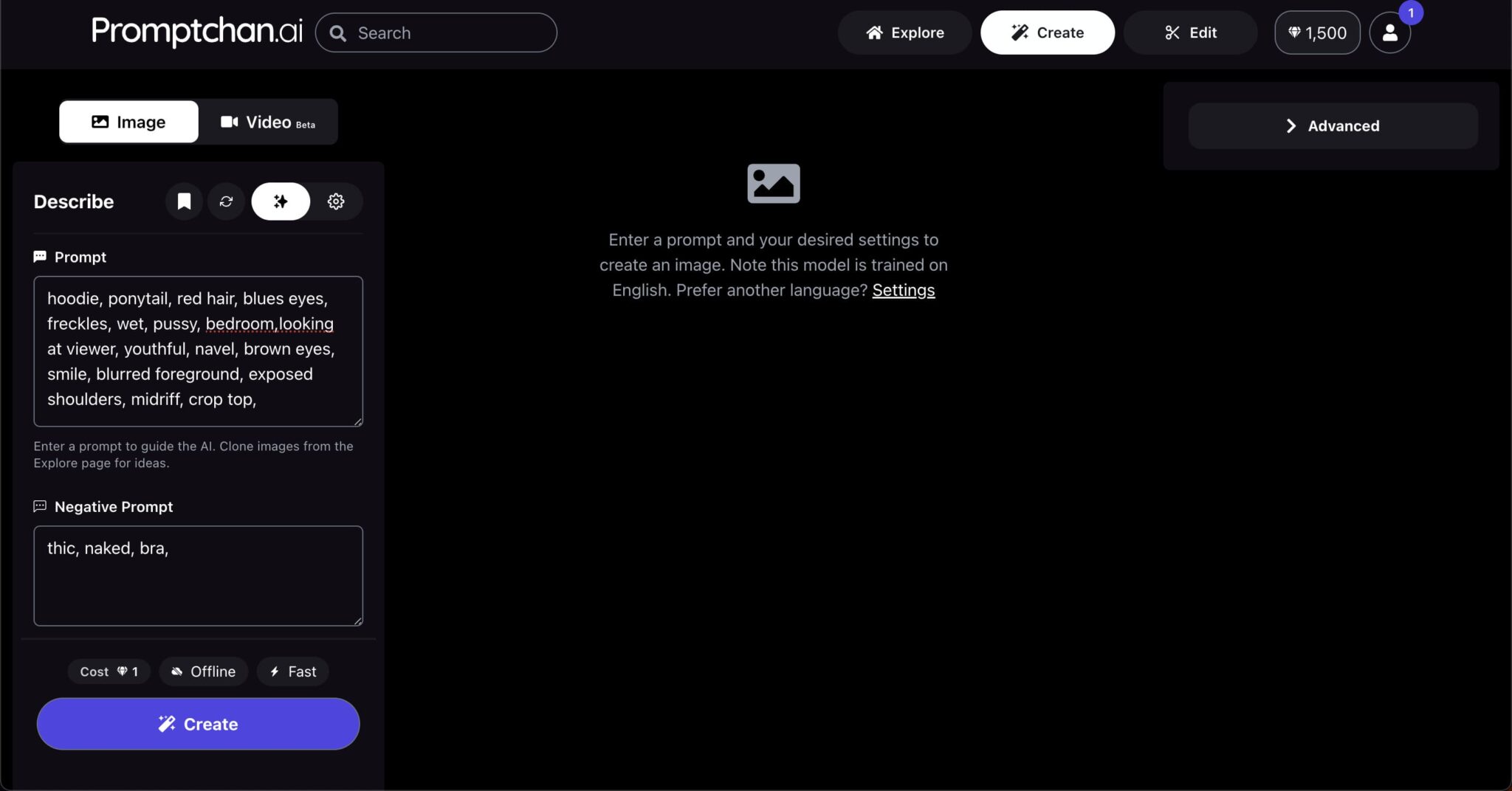Click the gems balance showing 1,500
Screen dimensions: 1512x791
1317,32
